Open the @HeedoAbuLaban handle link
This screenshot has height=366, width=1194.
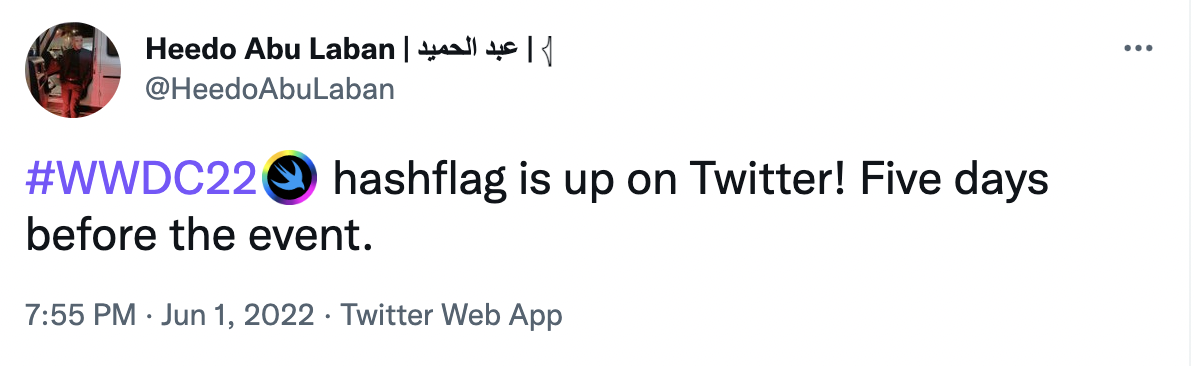click(270, 90)
